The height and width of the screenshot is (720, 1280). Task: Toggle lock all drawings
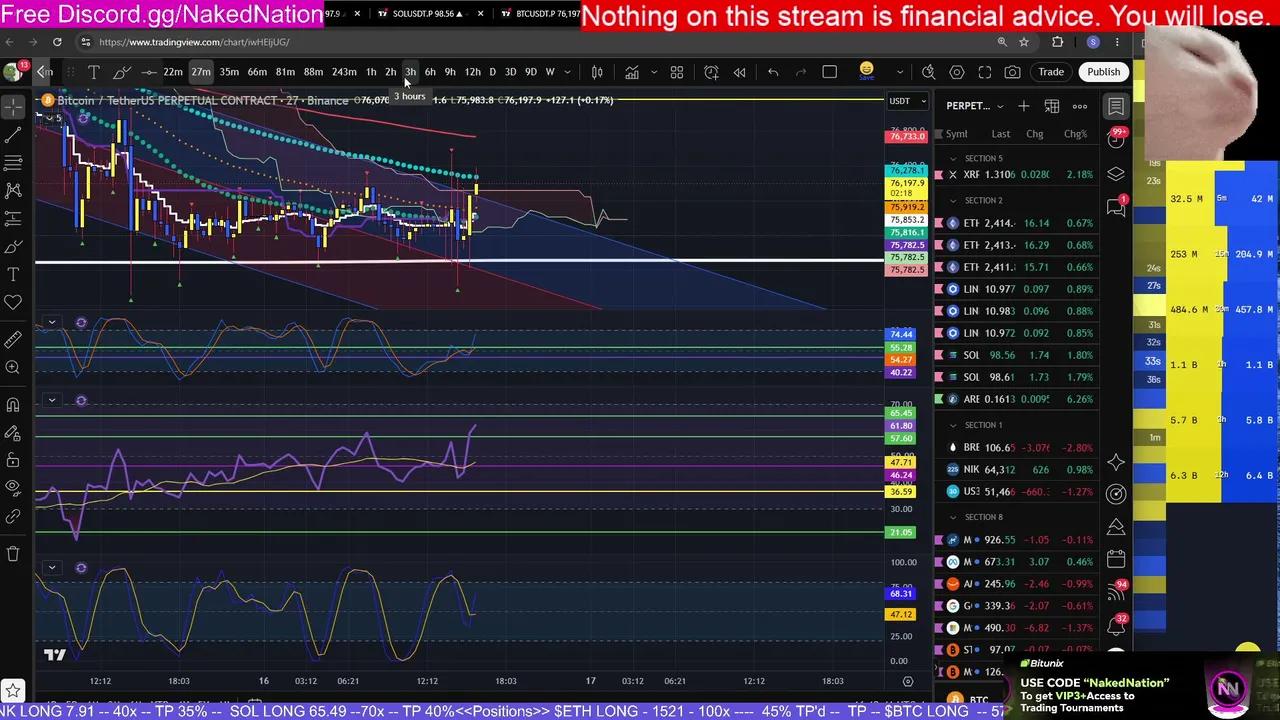click(13, 461)
